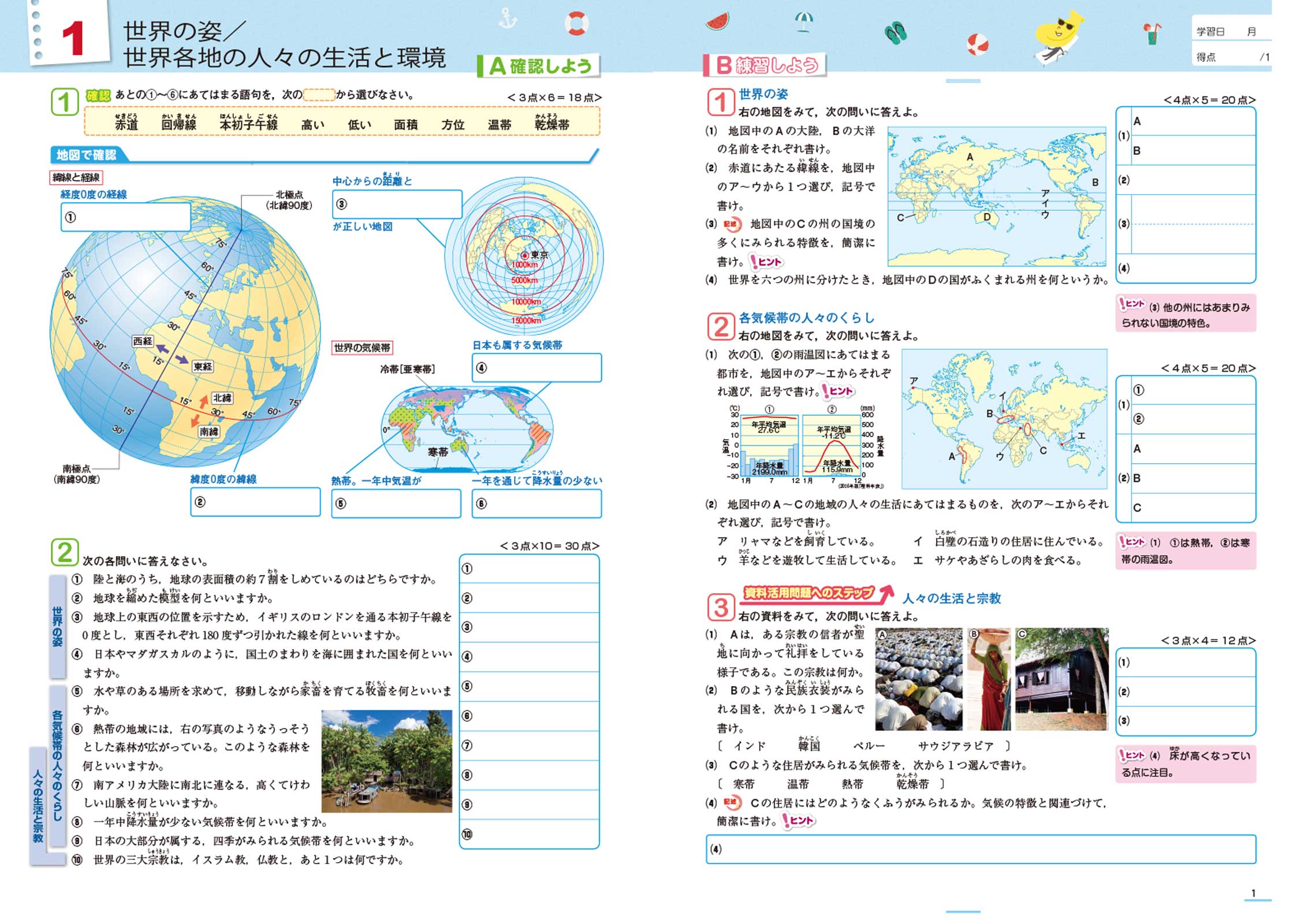Click the 地図で確認 tab heading
The height and width of the screenshot is (924, 1308).
click(87, 154)
